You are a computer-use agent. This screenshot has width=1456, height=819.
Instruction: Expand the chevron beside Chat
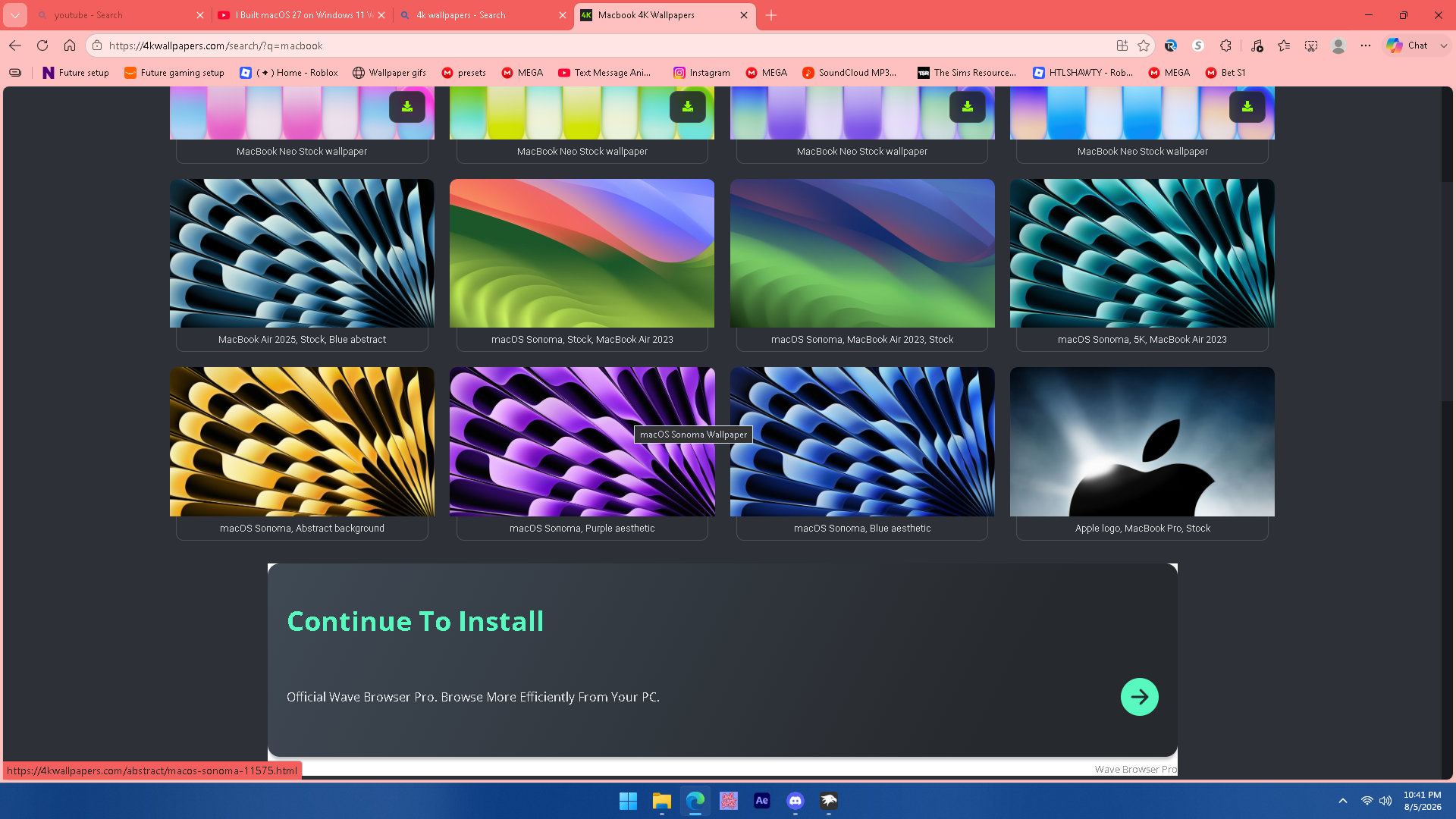(x=1444, y=45)
